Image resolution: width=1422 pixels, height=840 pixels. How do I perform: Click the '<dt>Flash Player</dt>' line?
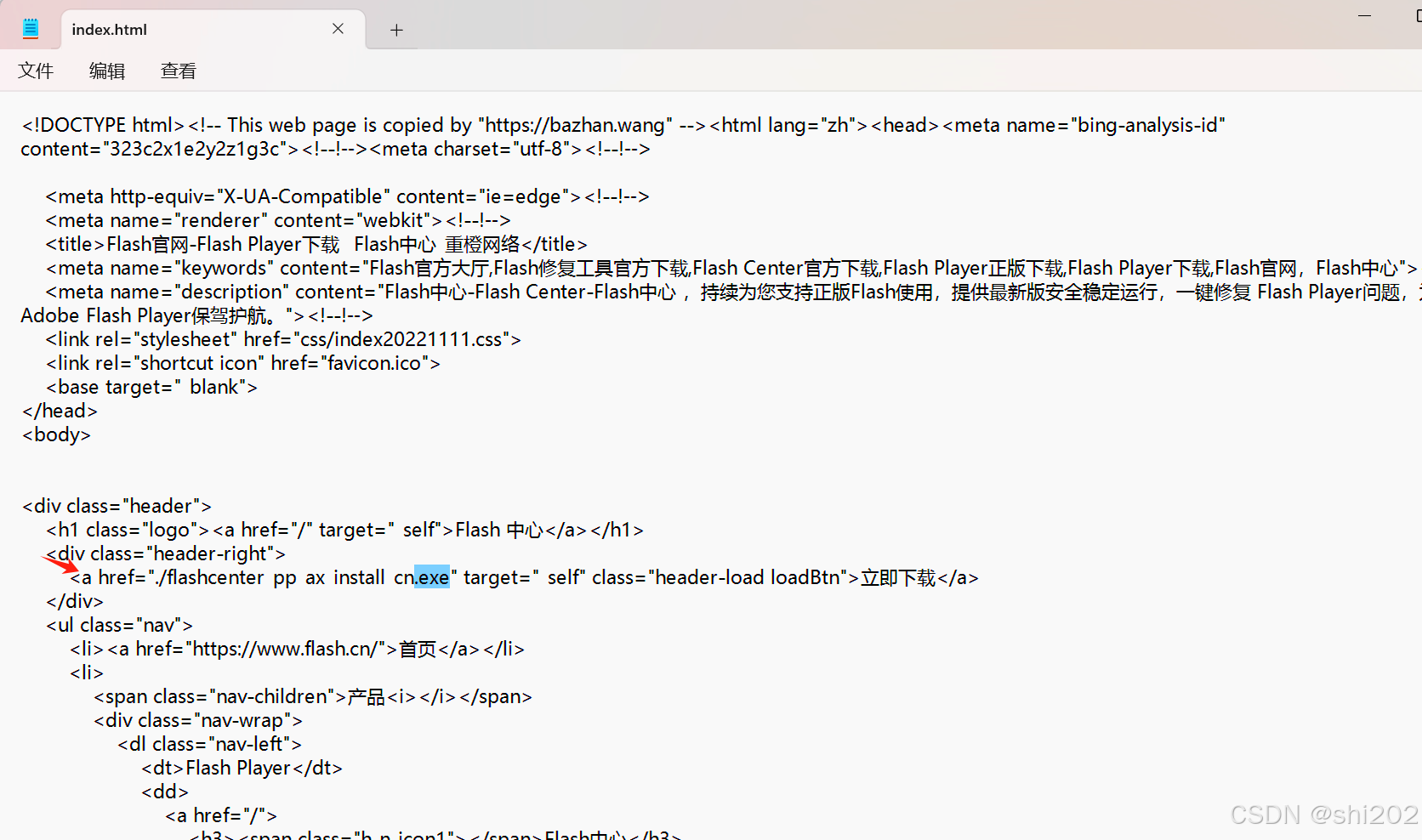tap(242, 768)
